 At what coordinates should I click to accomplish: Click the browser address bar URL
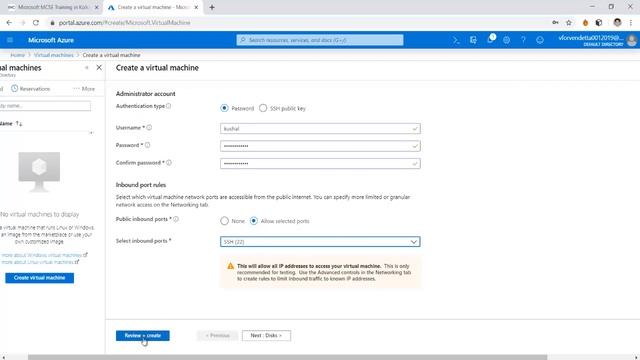click(124, 23)
